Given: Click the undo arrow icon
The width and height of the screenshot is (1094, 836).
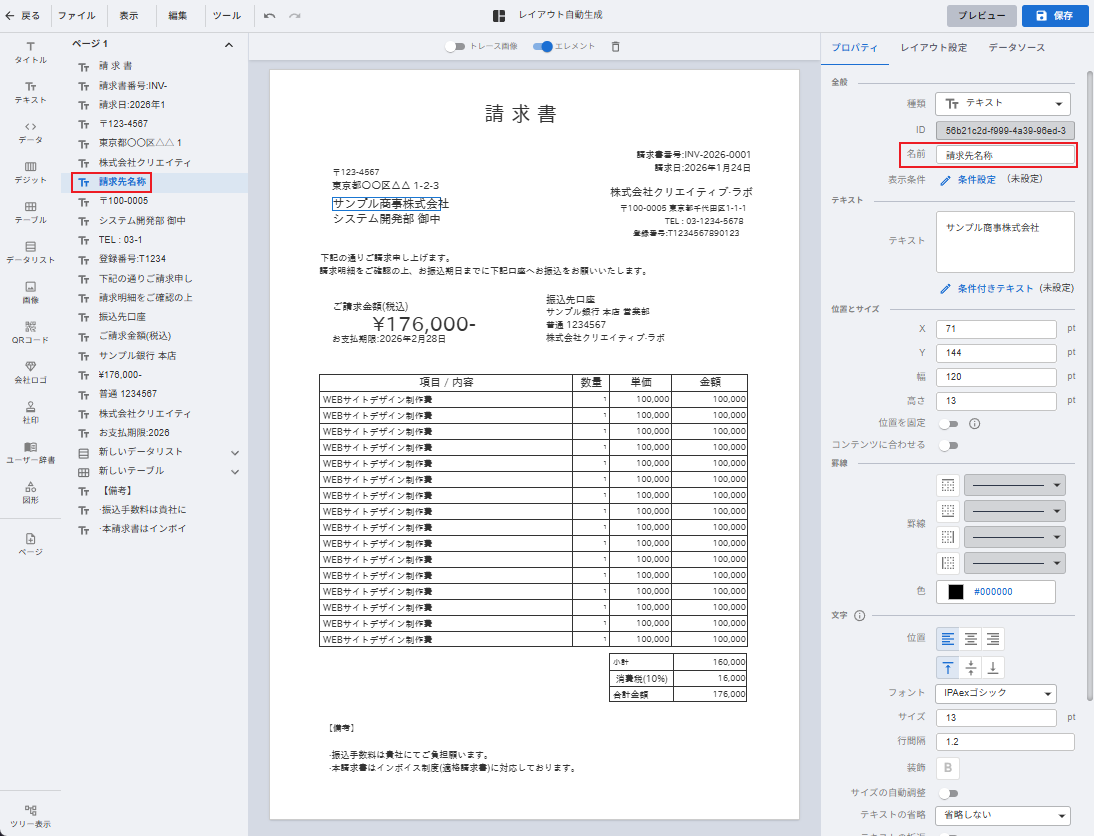Looking at the screenshot, I should click(270, 16).
